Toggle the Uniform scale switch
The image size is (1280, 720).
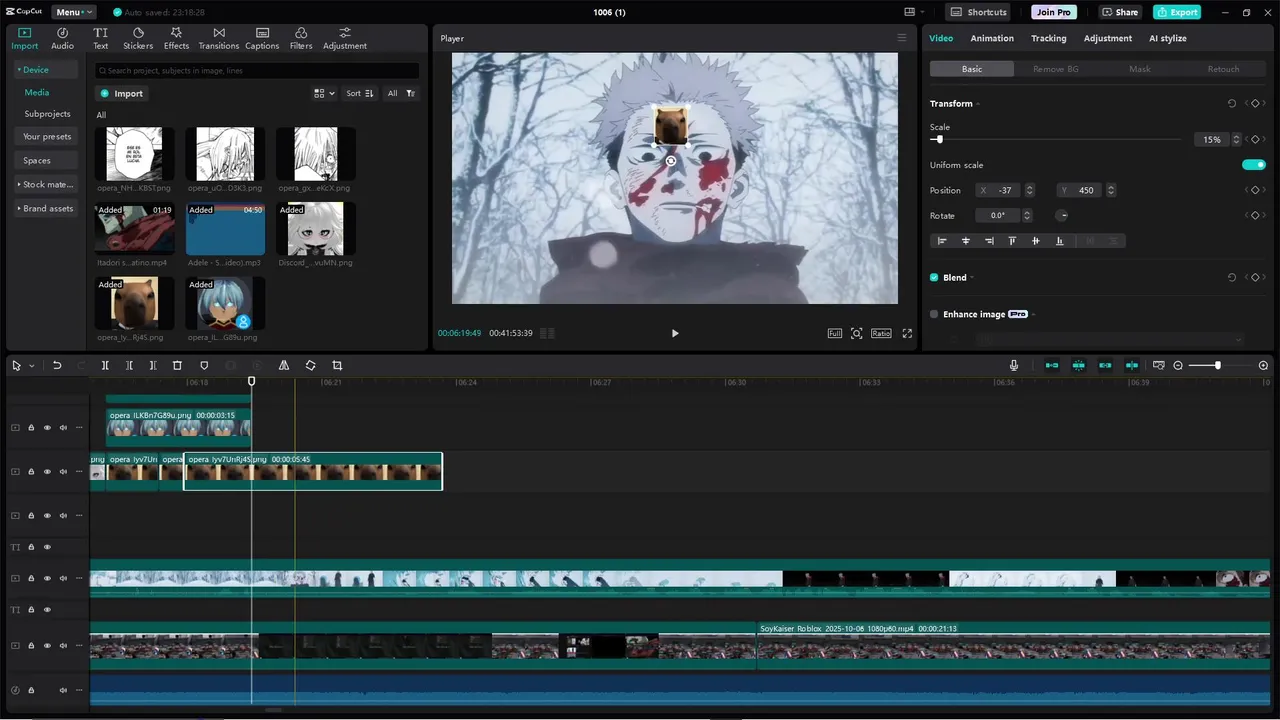pyautogui.click(x=1253, y=165)
